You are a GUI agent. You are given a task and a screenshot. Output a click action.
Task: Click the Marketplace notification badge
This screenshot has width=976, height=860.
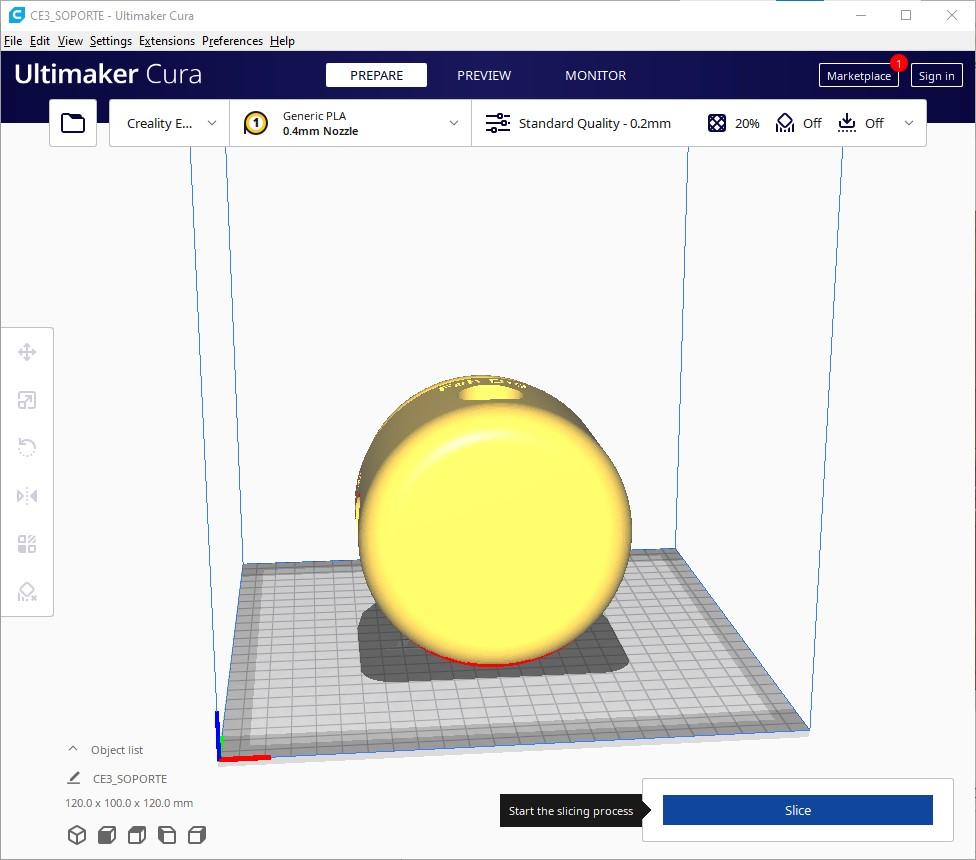[898, 63]
